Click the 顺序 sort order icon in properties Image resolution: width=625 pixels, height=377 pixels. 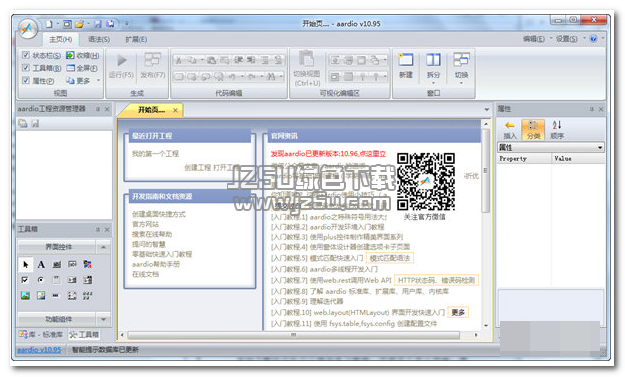pyautogui.click(x=557, y=125)
